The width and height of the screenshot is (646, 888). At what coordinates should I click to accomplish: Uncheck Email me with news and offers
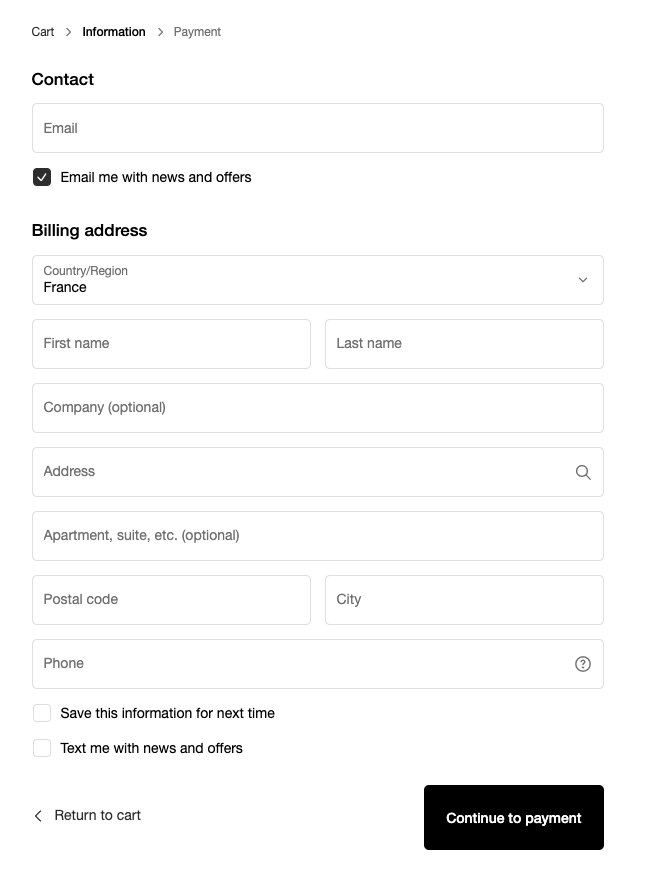42,177
